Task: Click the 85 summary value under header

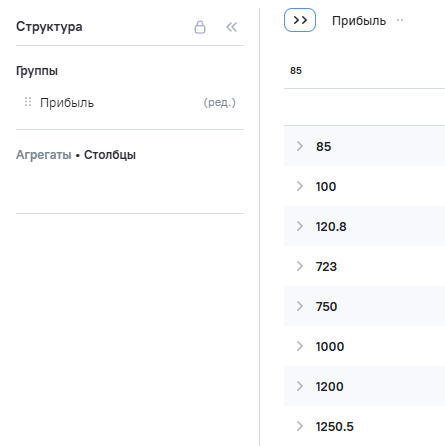Action: [x=296, y=71]
